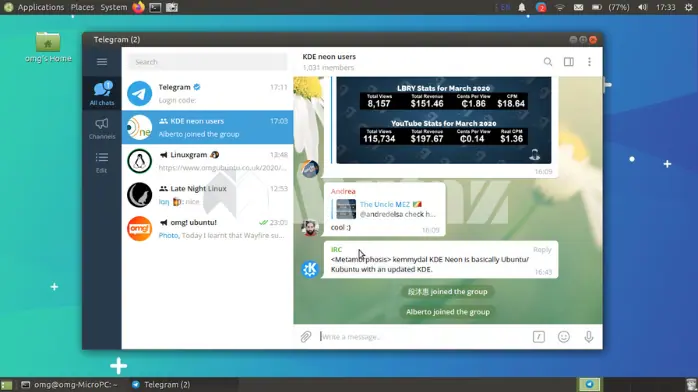698x392 pixels.
Task: Click Andrea's sender name
Action: [343, 191]
